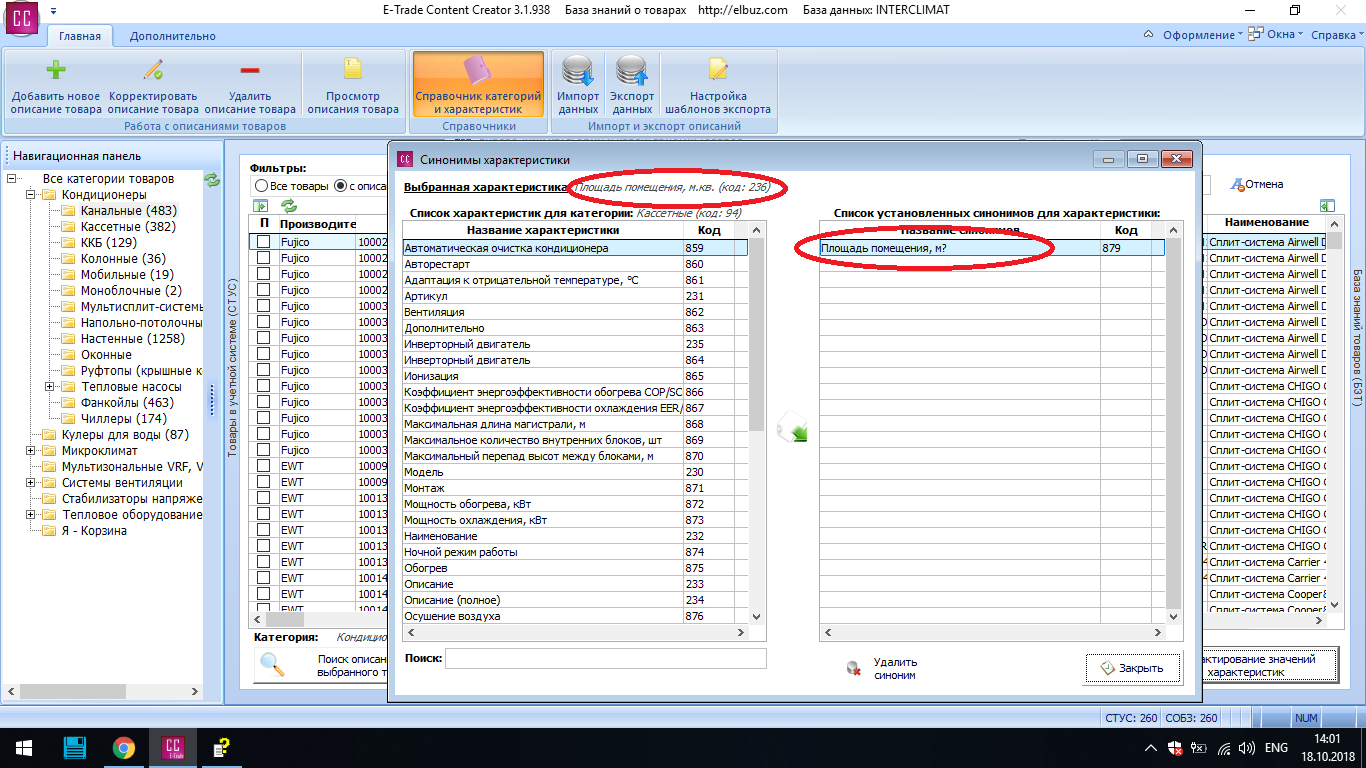Viewport: 1366px width, 768px height.
Task: Click the floppy disk taskbar app
Action: (74, 748)
